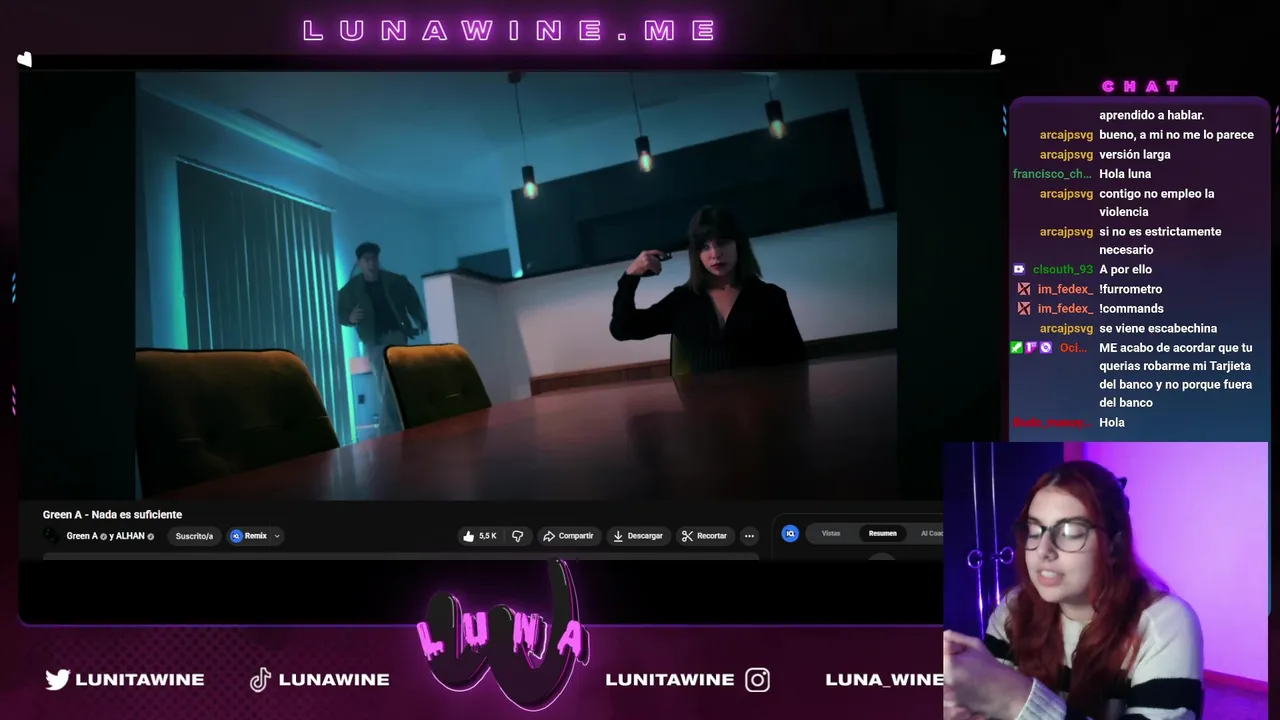1280x720 pixels.
Task: Open the Green A channel avatar
Action: pyautogui.click(x=51, y=536)
